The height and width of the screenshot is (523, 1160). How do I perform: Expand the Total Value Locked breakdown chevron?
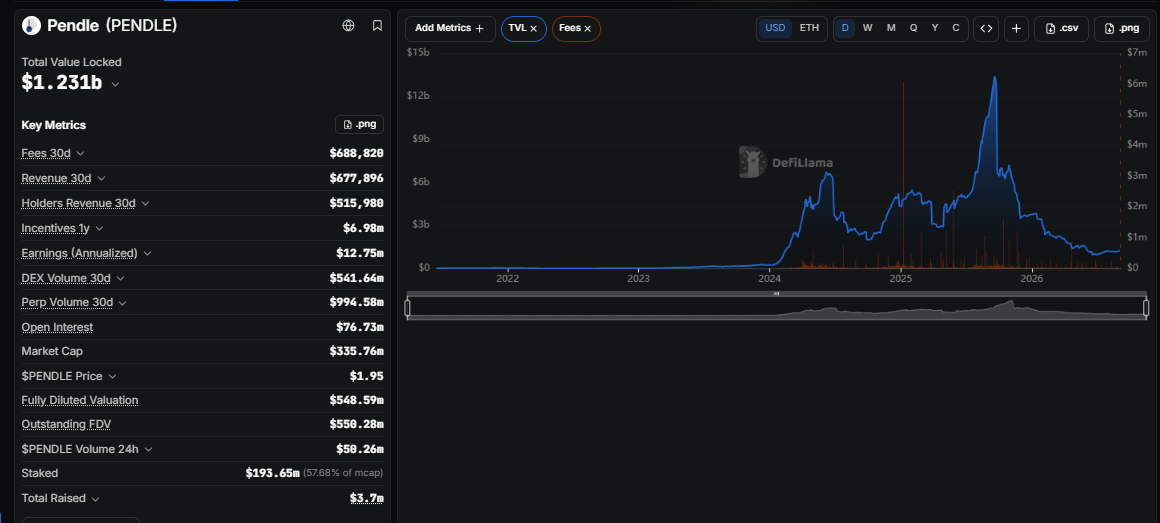click(x=115, y=84)
